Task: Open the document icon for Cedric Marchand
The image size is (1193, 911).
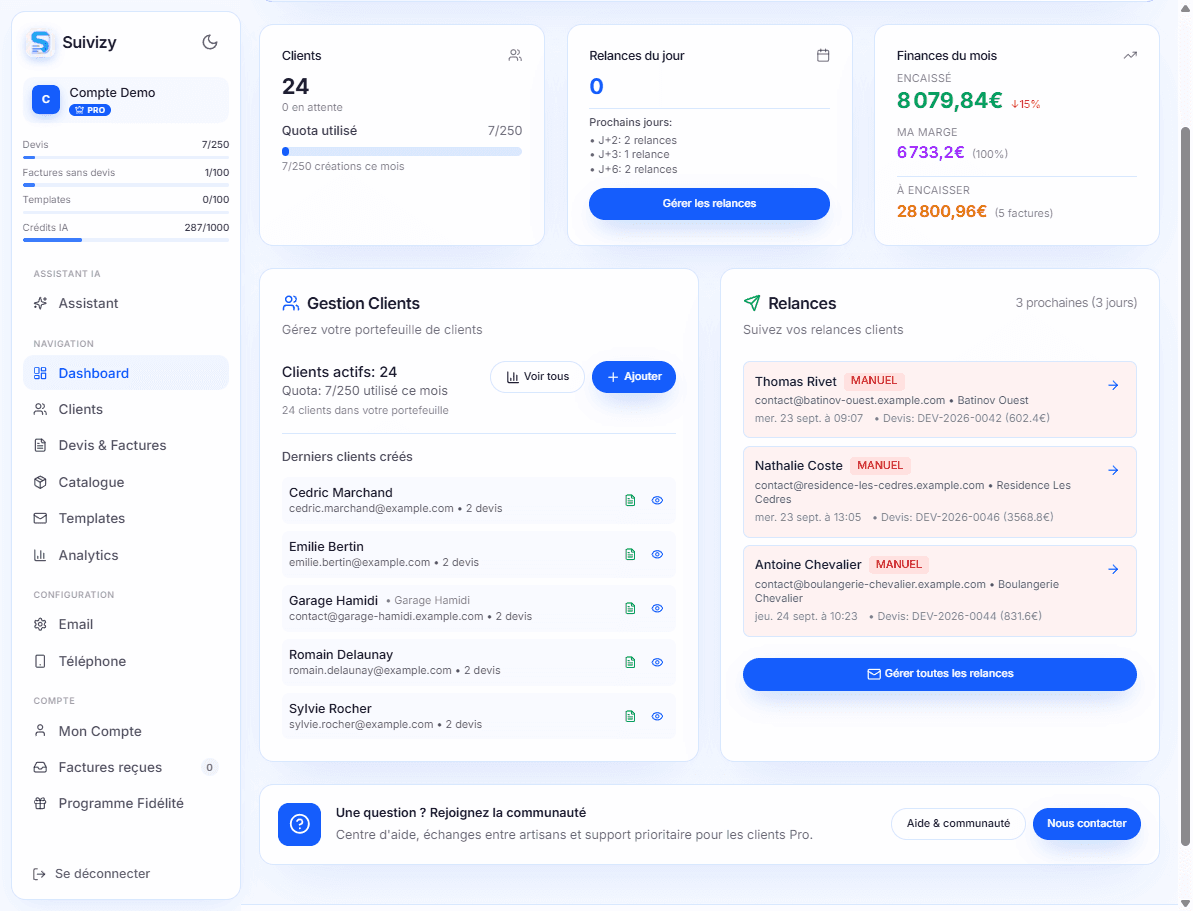Action: pos(630,500)
